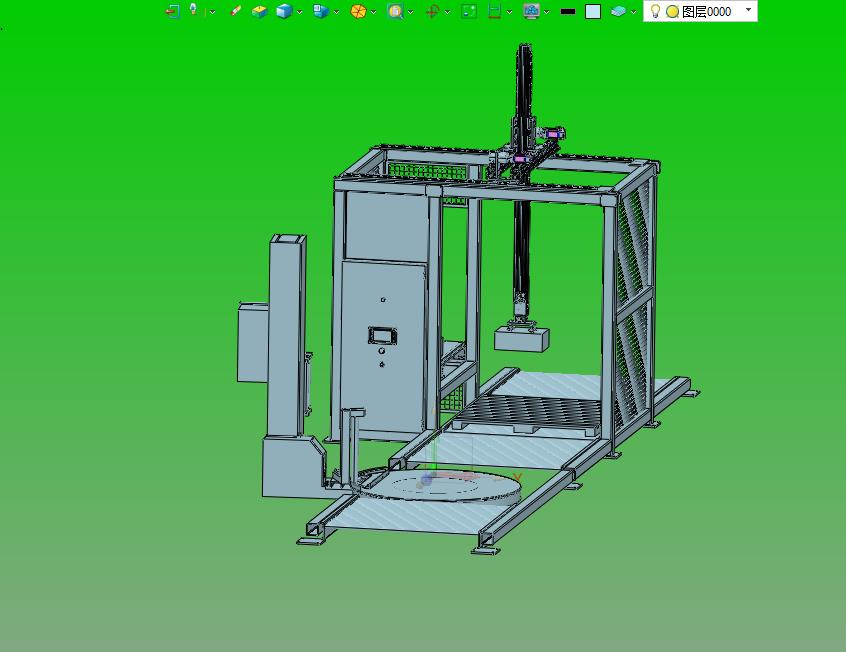Click the 图层0000 layer name text
This screenshot has width=846, height=652.
click(706, 11)
